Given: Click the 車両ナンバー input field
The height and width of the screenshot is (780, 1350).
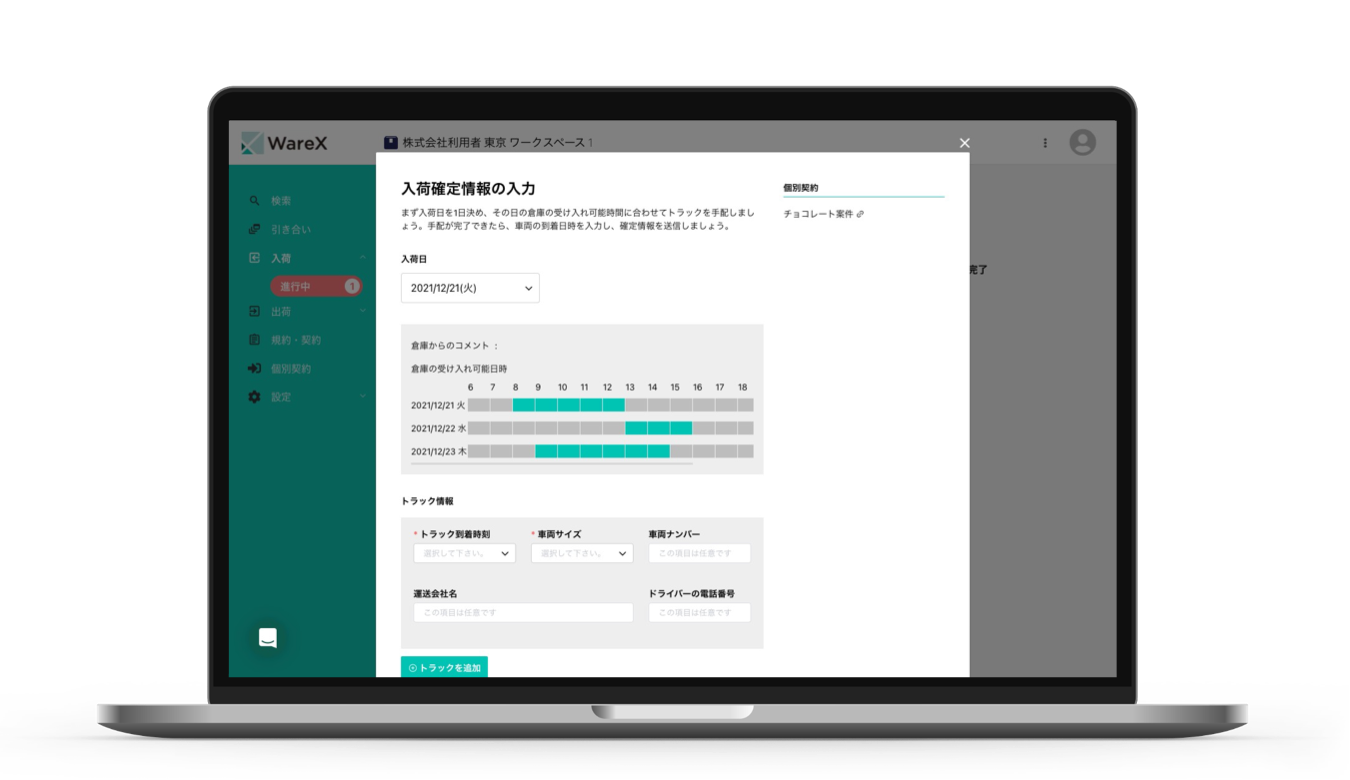Looking at the screenshot, I should [x=699, y=553].
